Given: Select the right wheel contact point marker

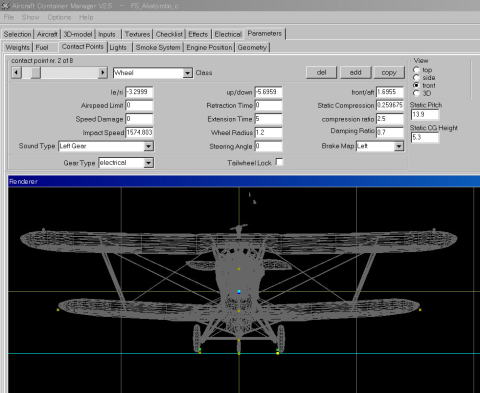Looking at the screenshot, I should (x=278, y=353).
